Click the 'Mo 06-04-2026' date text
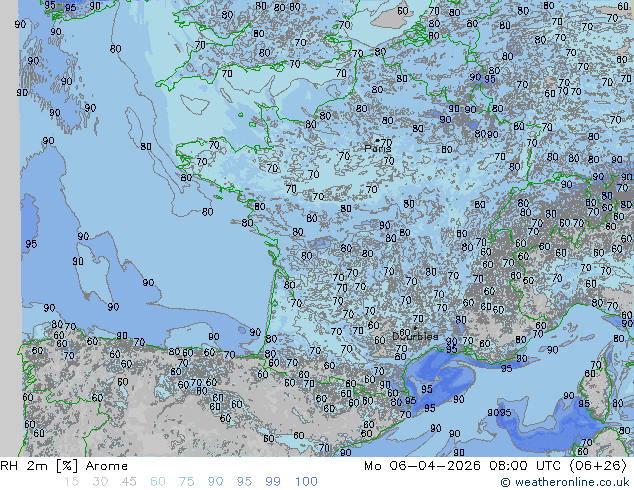Image resolution: width=634 pixels, height=490 pixels. pos(422,466)
